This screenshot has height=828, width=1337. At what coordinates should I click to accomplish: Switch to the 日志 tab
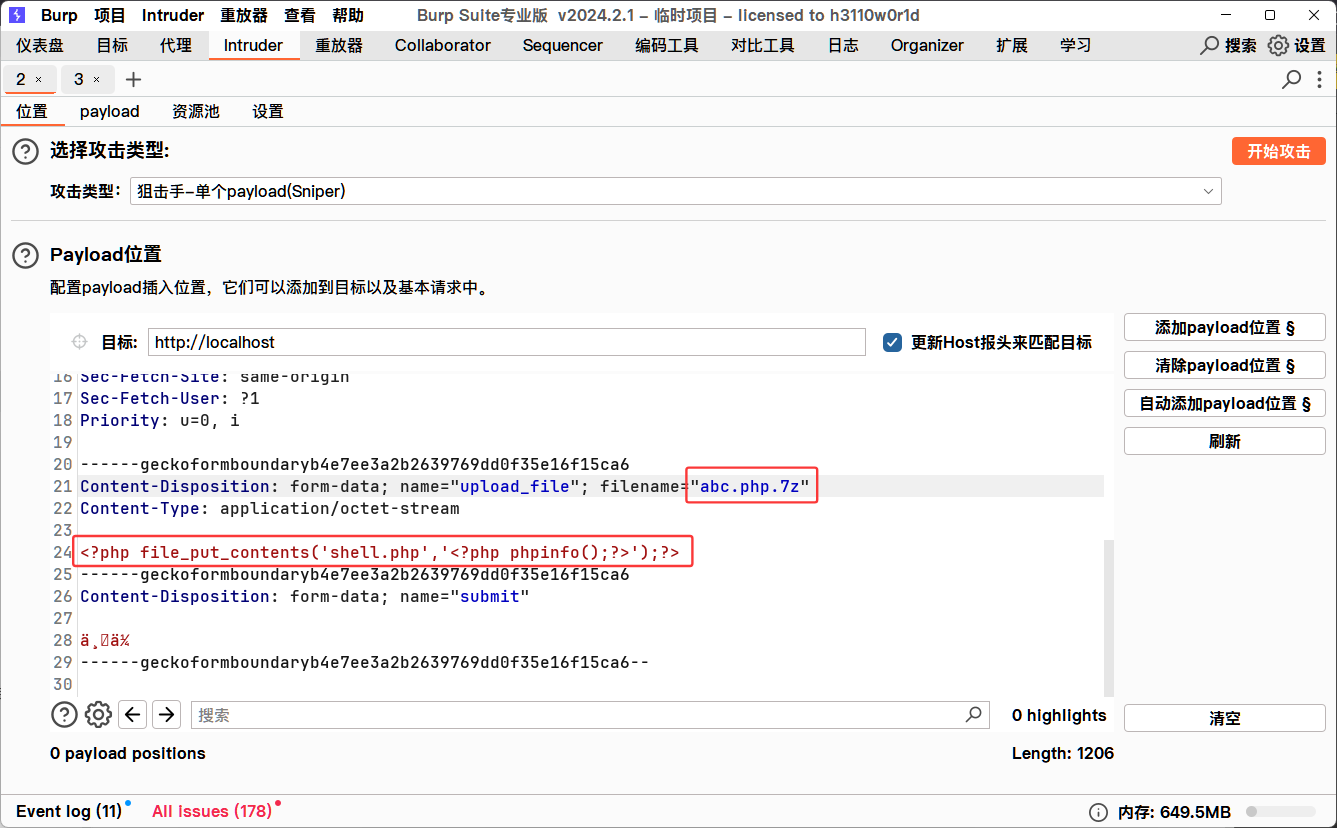(843, 46)
